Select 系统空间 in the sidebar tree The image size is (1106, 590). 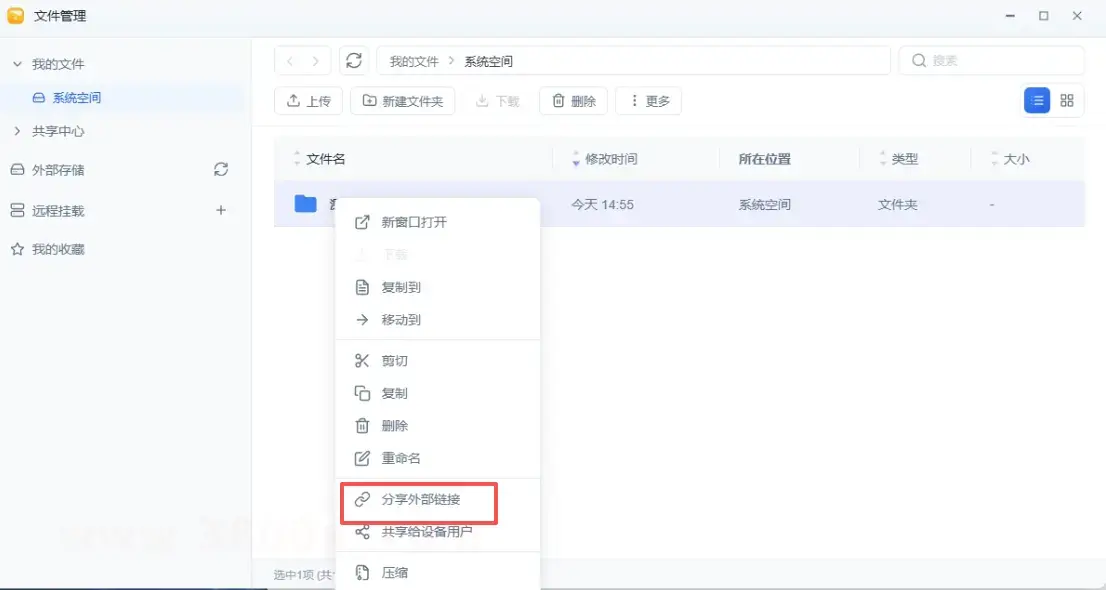[76, 98]
